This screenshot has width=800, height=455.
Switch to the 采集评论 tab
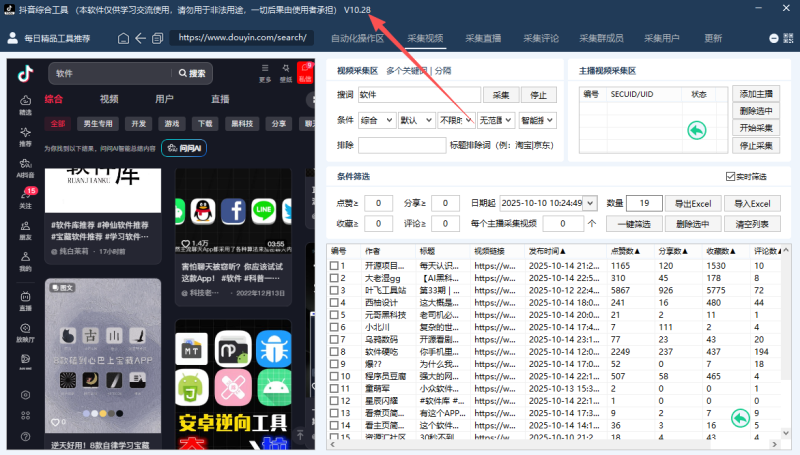[x=541, y=38]
